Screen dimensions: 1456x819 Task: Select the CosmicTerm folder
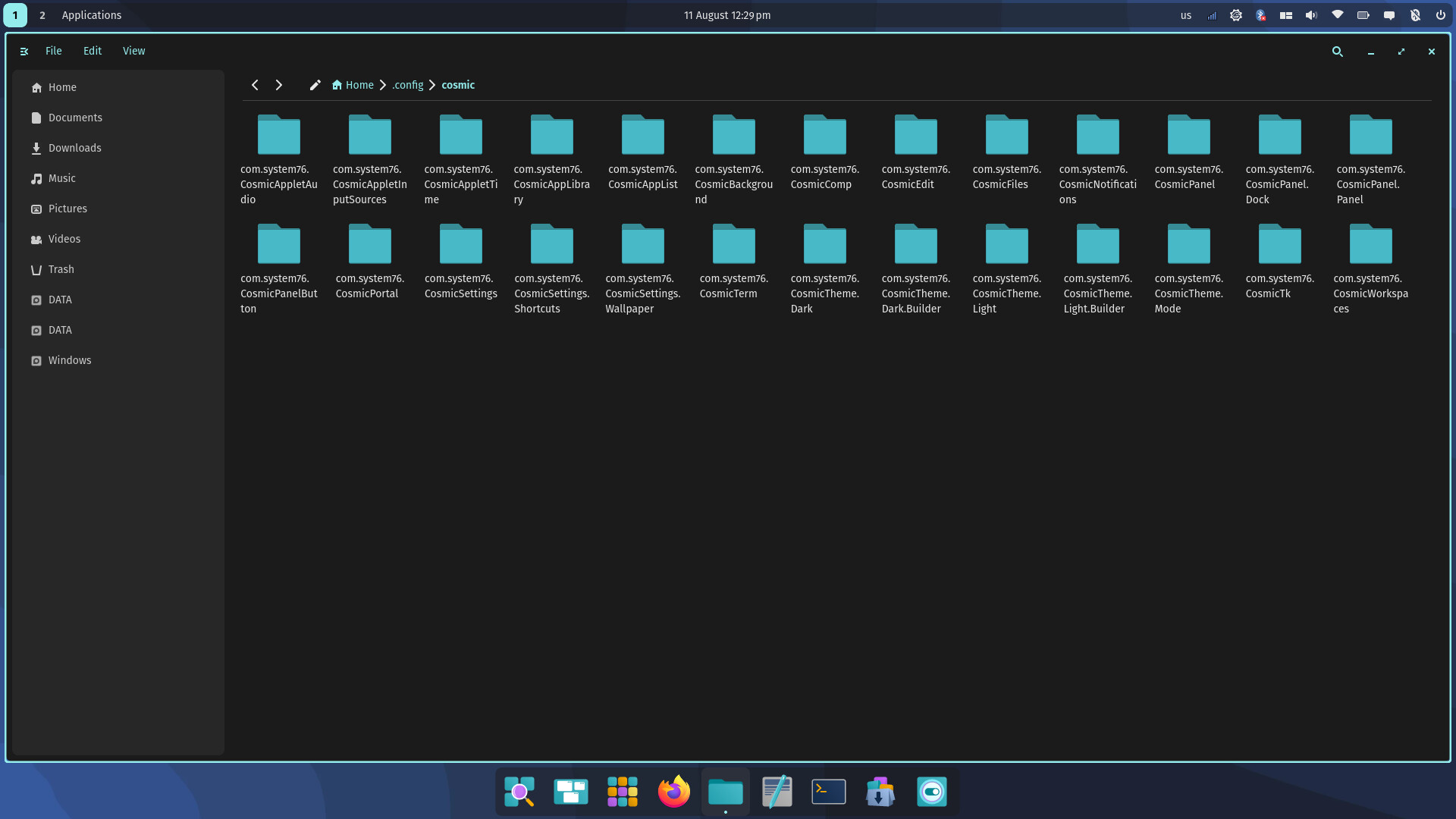coord(734,261)
